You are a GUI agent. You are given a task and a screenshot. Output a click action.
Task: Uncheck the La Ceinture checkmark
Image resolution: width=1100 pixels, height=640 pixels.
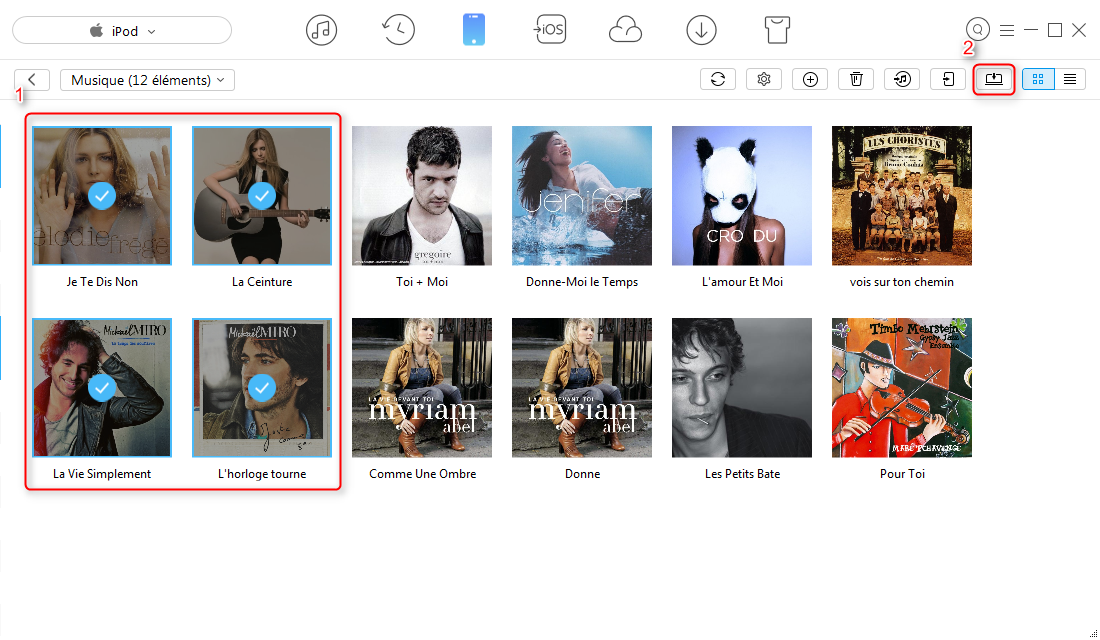[x=262, y=196]
